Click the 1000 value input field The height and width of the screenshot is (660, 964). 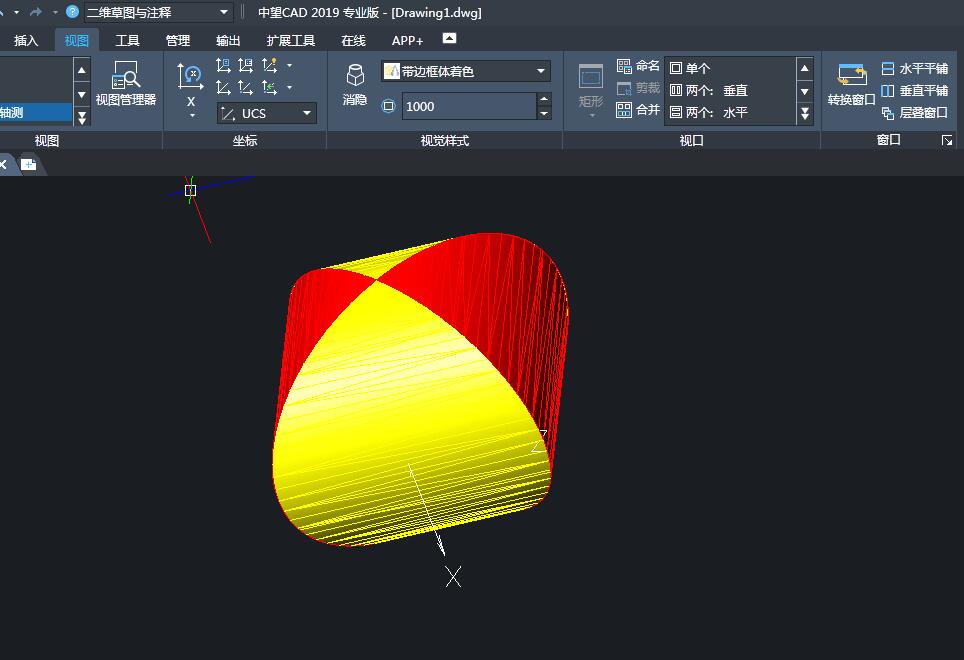468,106
